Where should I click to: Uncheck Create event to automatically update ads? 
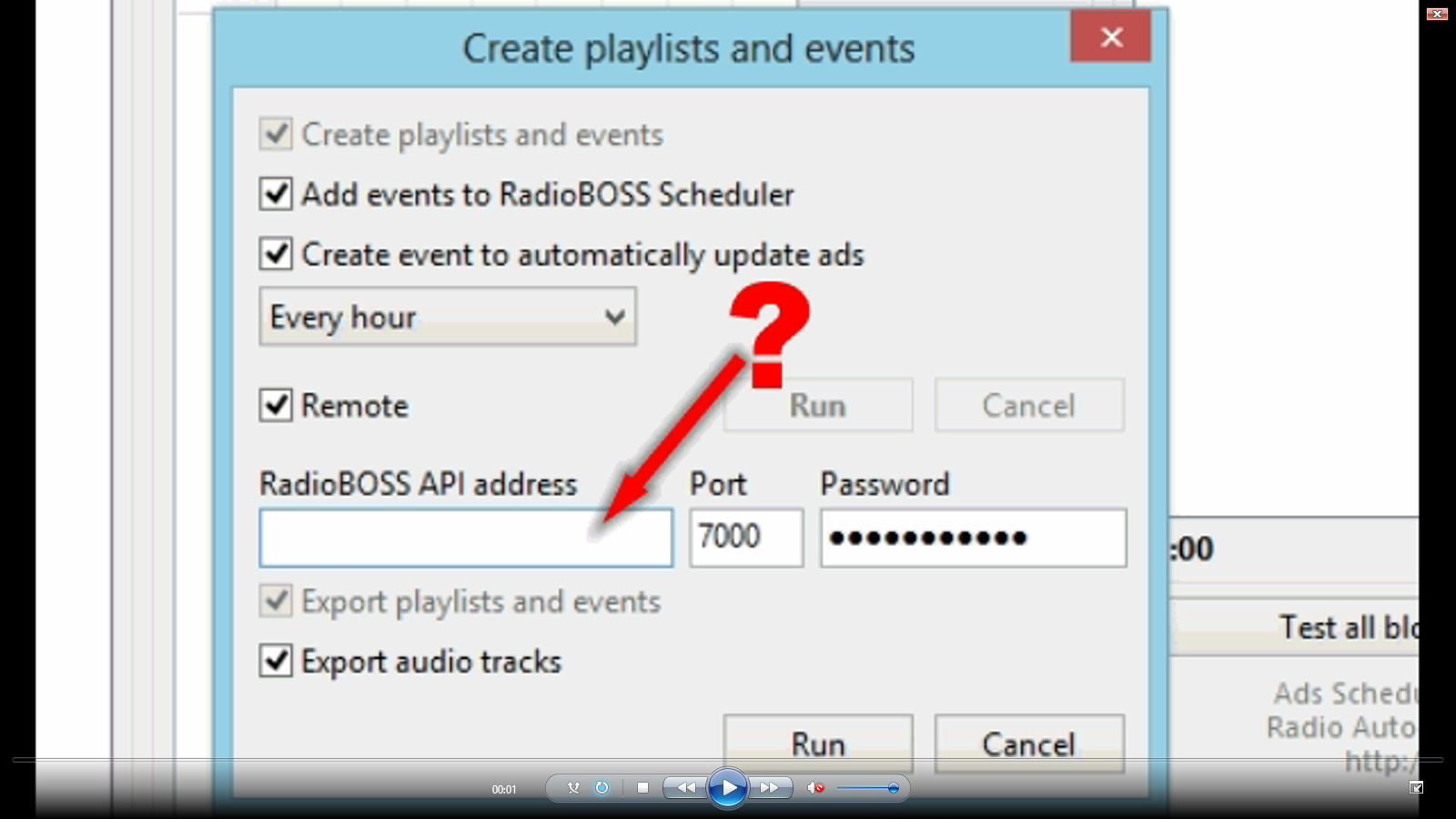tap(276, 254)
